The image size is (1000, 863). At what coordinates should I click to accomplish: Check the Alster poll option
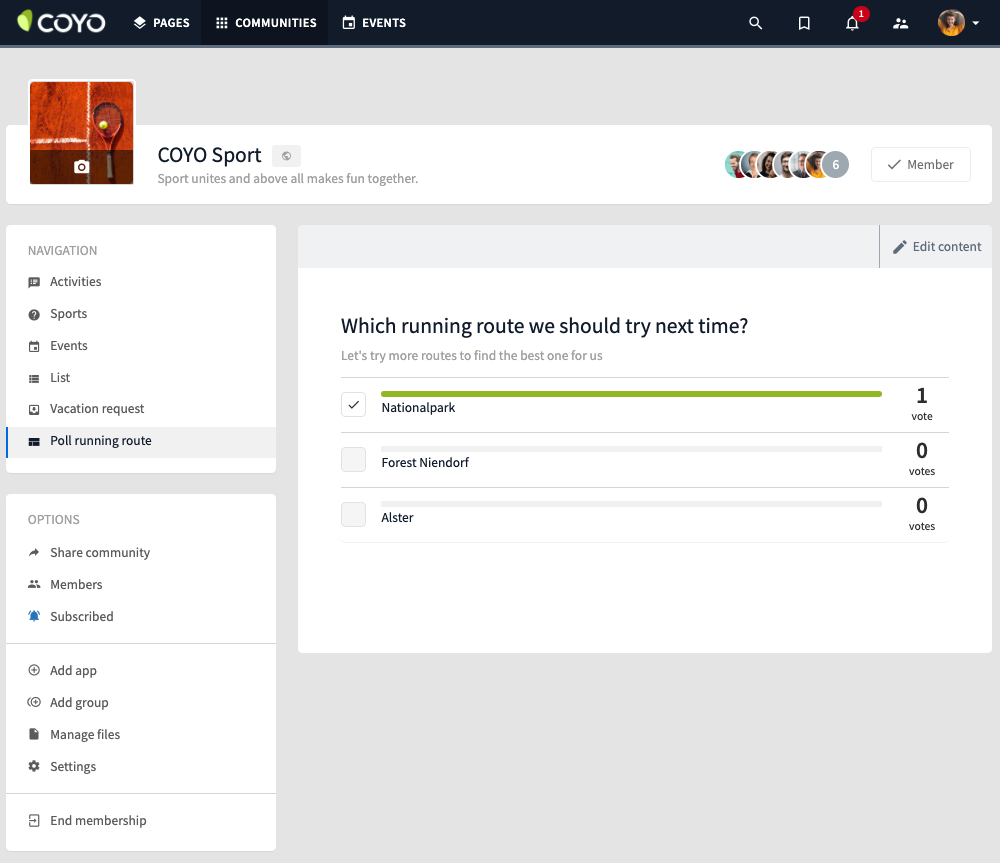(353, 514)
